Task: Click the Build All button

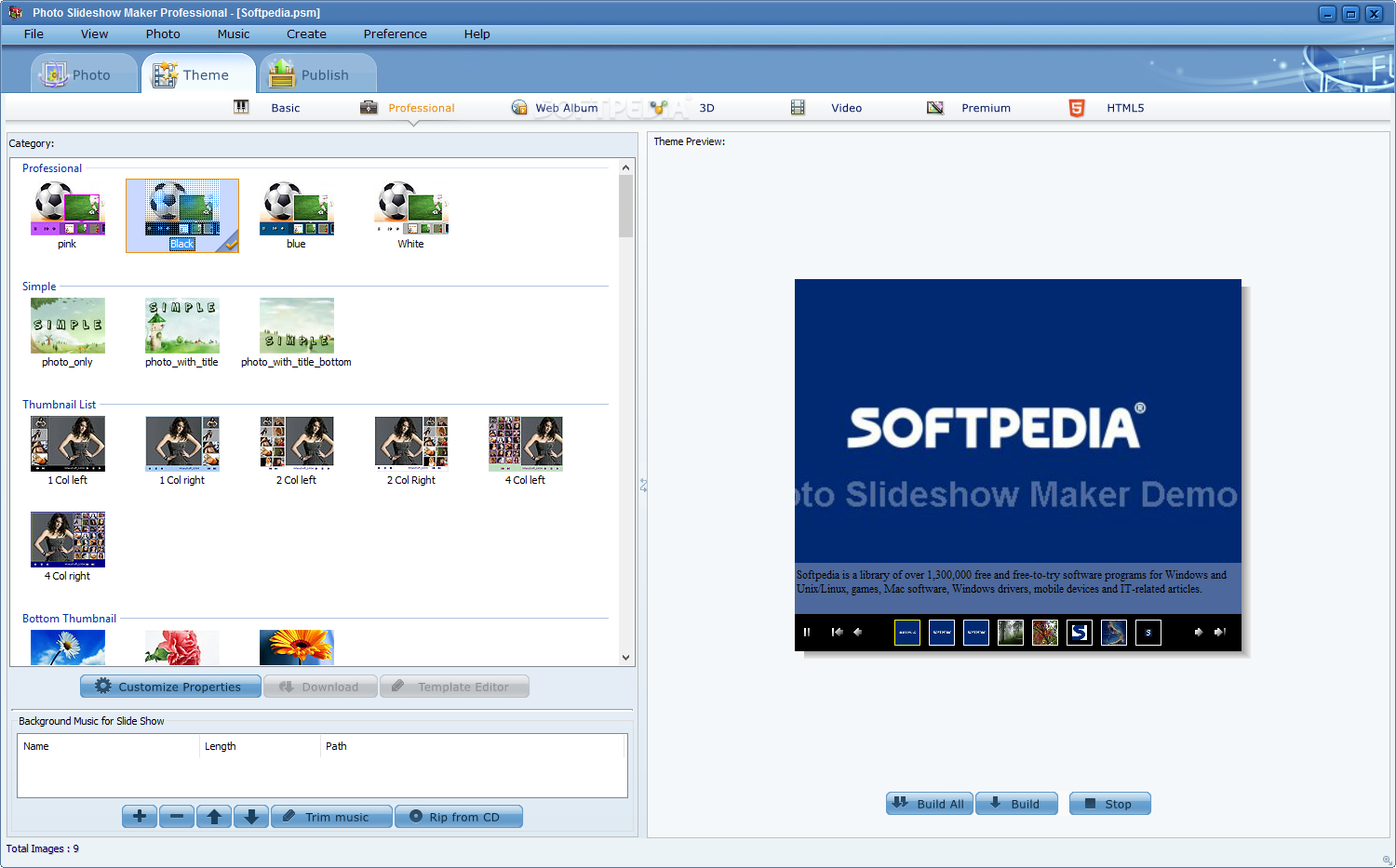Action: coord(930,804)
